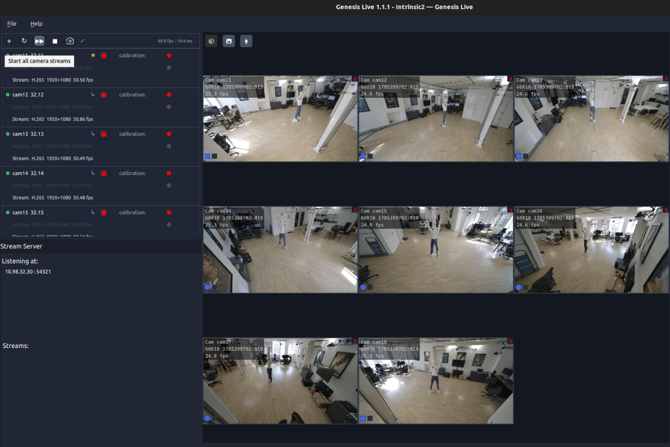This screenshot has height=447, width=670.
Task: Close the cam12 video tile
Action: 511,79
